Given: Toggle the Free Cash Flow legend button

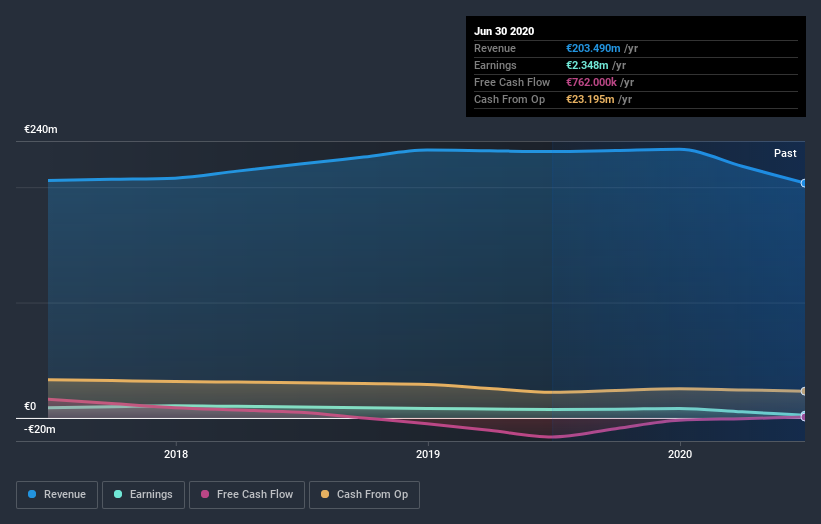Looking at the screenshot, I should pos(247,495).
